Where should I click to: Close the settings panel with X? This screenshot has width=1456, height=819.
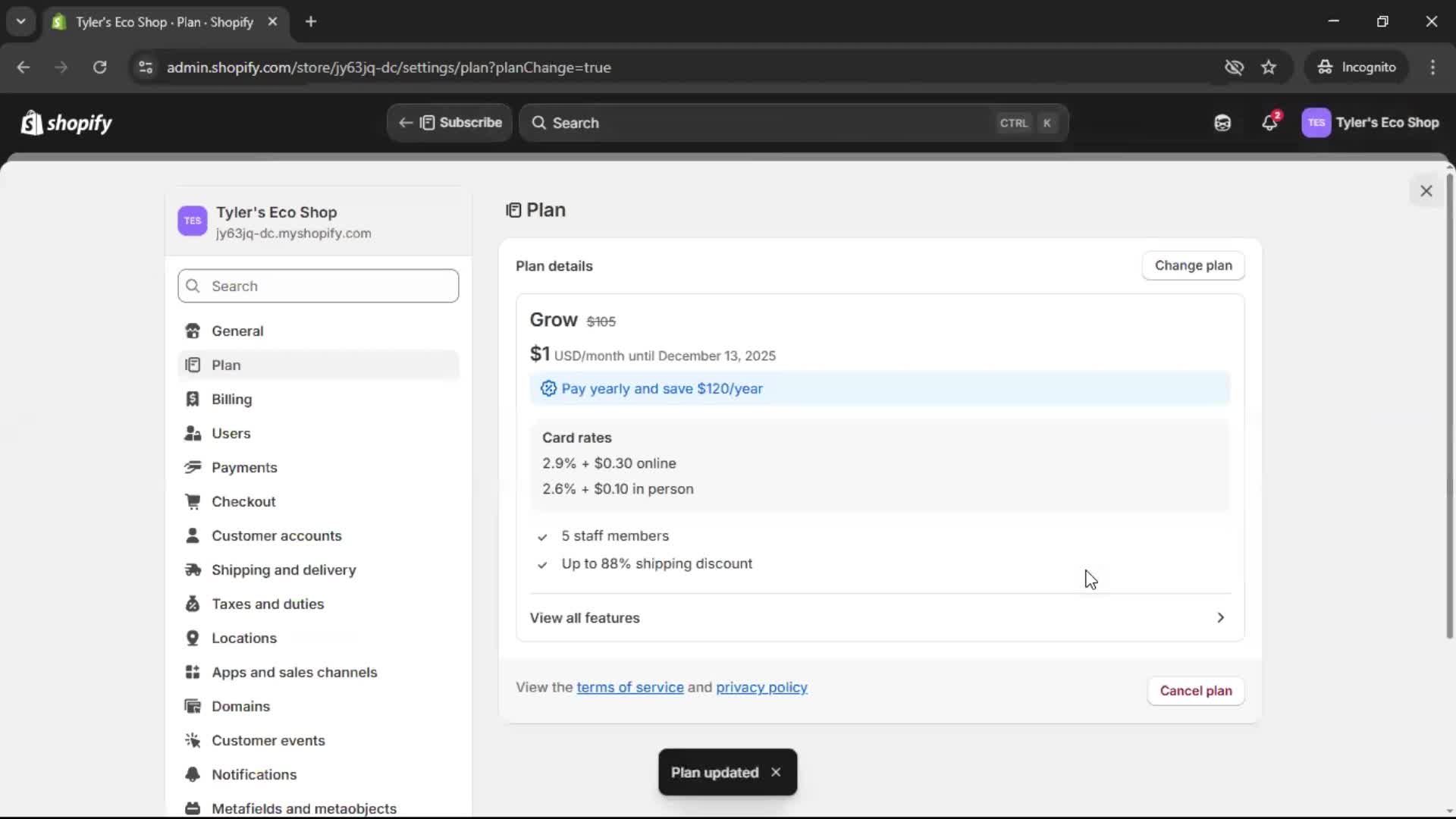pyautogui.click(x=1426, y=191)
